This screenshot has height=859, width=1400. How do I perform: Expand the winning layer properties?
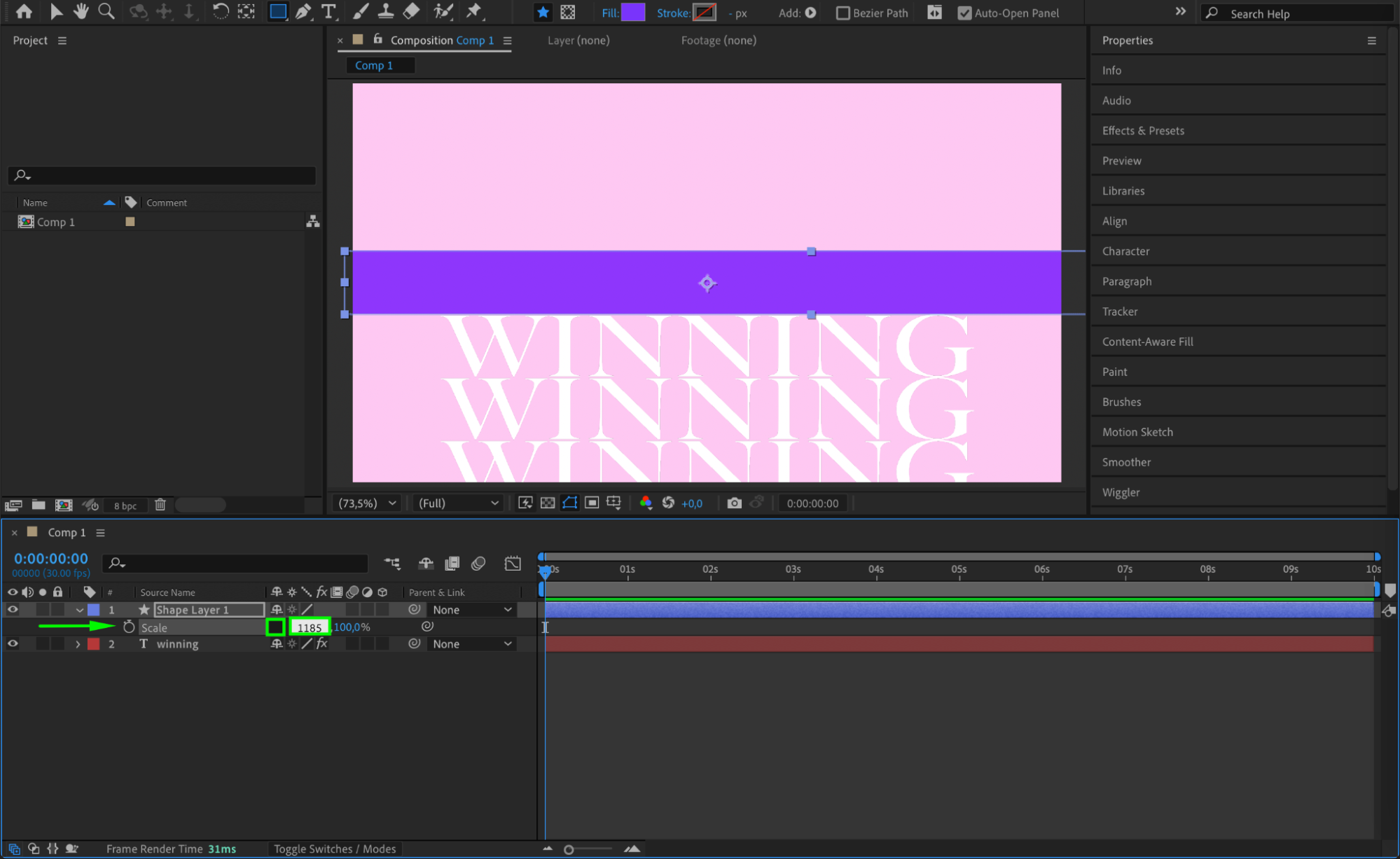[x=78, y=644]
